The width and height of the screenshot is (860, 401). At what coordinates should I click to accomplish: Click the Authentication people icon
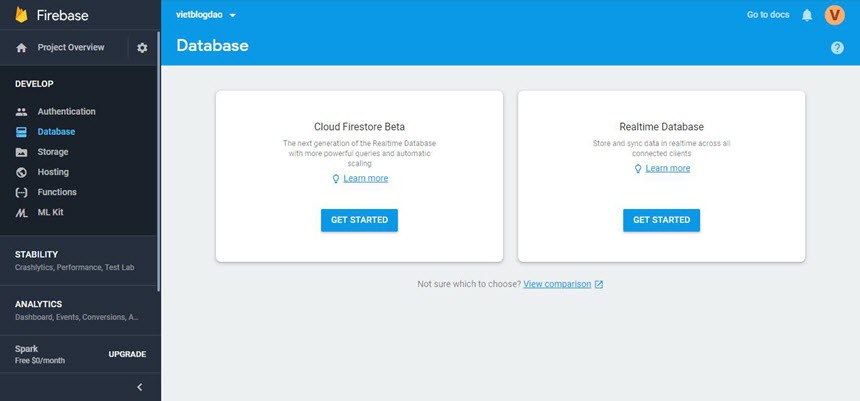tap(21, 112)
